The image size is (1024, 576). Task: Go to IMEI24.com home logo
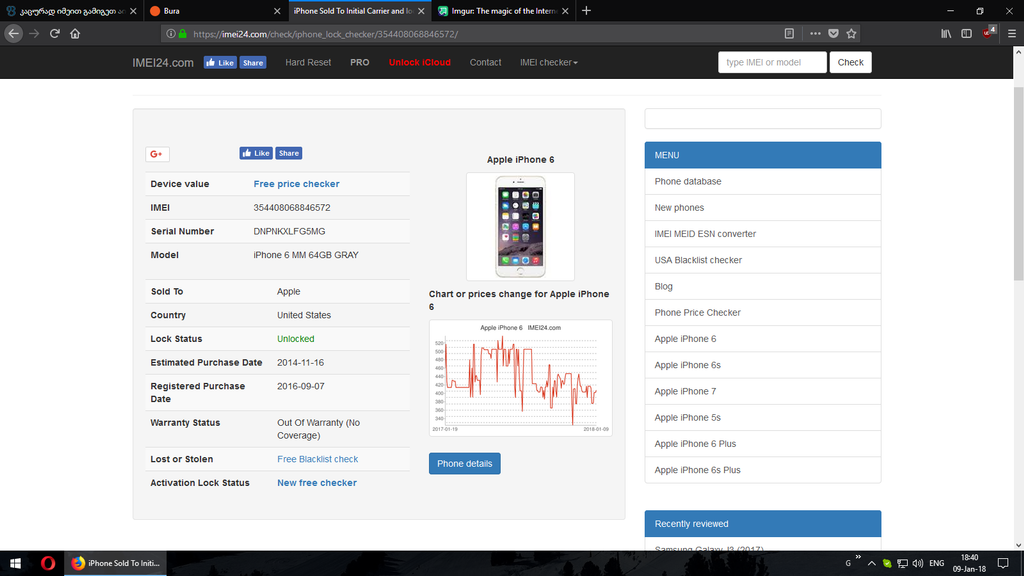click(163, 63)
